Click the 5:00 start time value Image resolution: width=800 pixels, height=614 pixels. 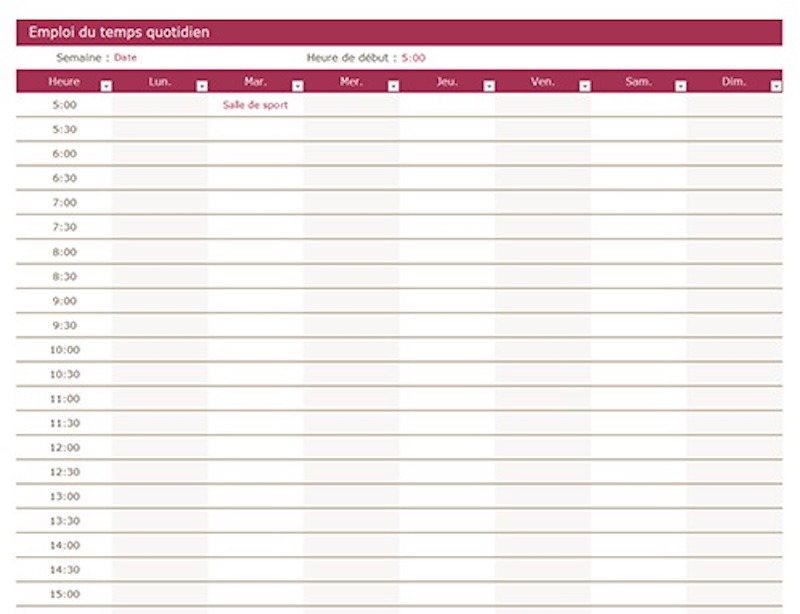click(413, 58)
